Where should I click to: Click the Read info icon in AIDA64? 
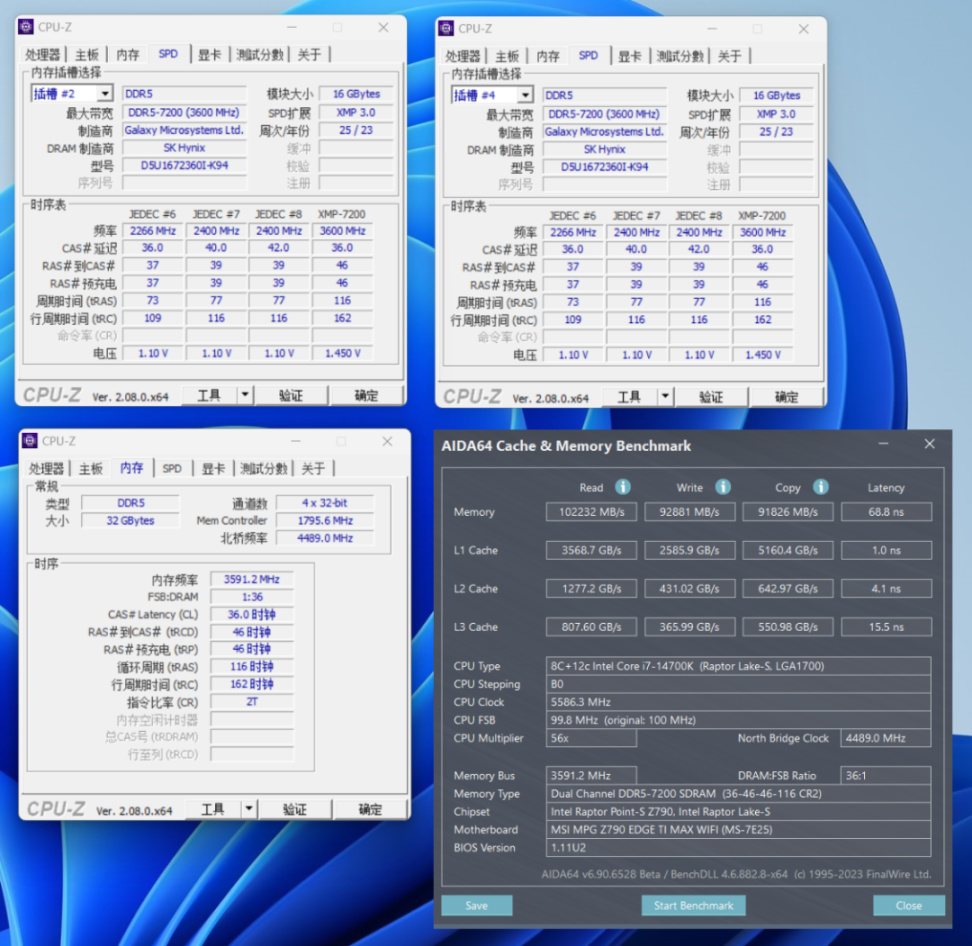(622, 487)
